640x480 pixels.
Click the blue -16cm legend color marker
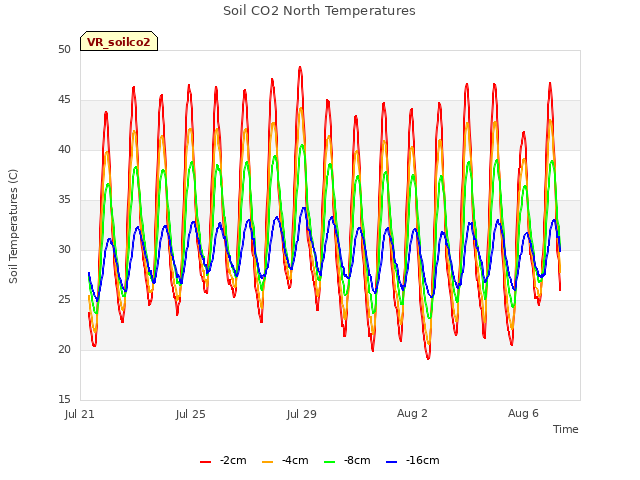click(391, 462)
